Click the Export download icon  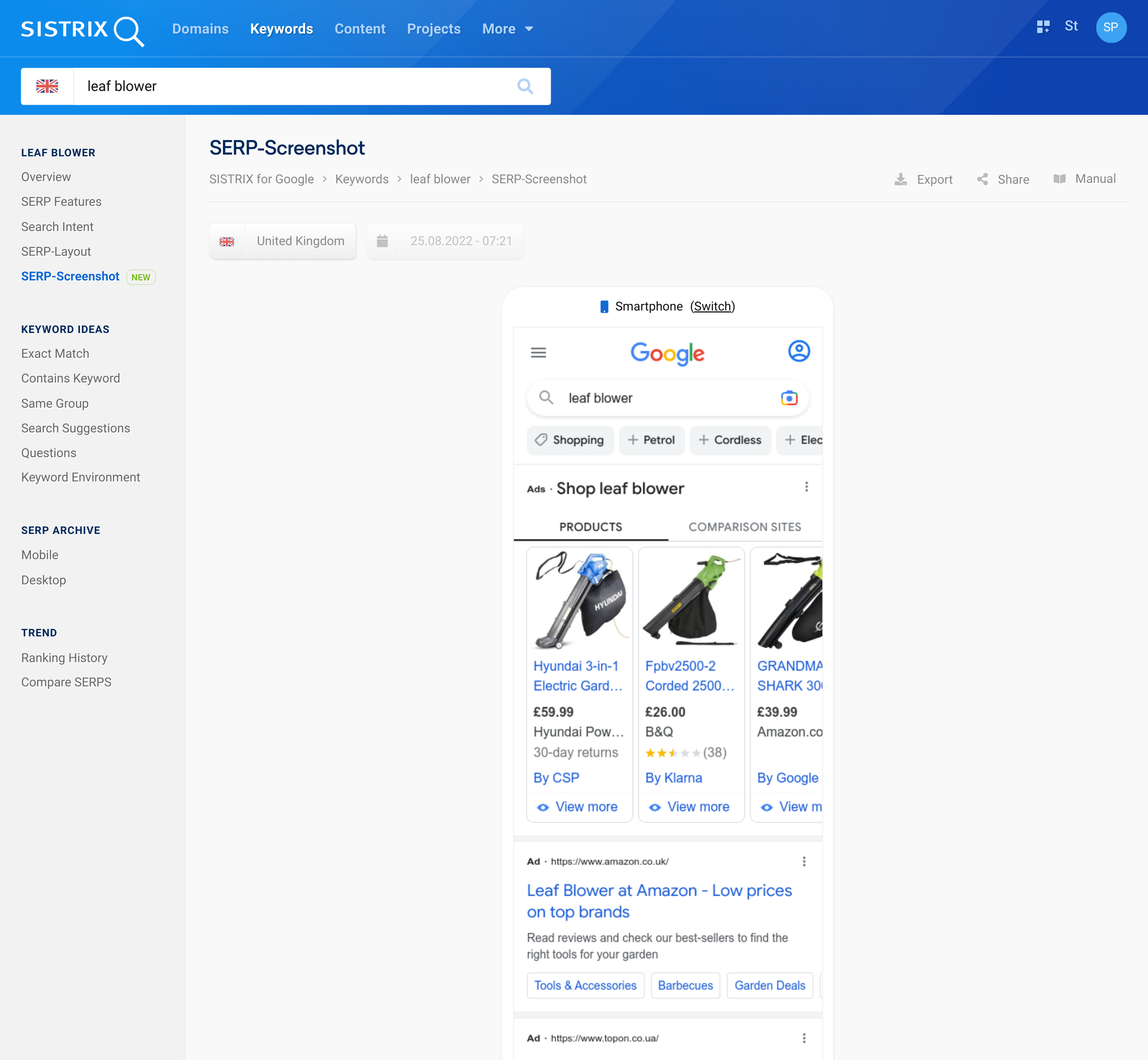(x=901, y=179)
